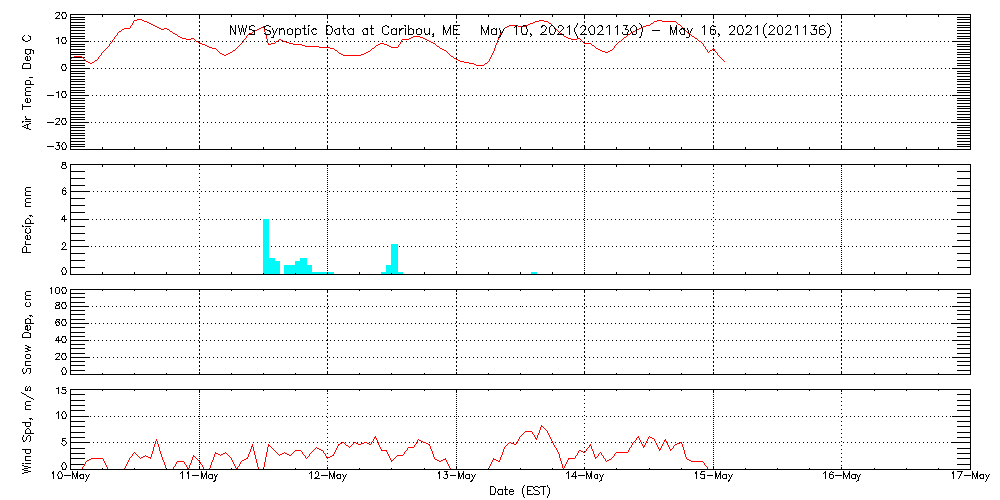The height and width of the screenshot is (500, 1000).
Task: Click the 'Air Temp, Deg C' axis label
Action: 28,83
